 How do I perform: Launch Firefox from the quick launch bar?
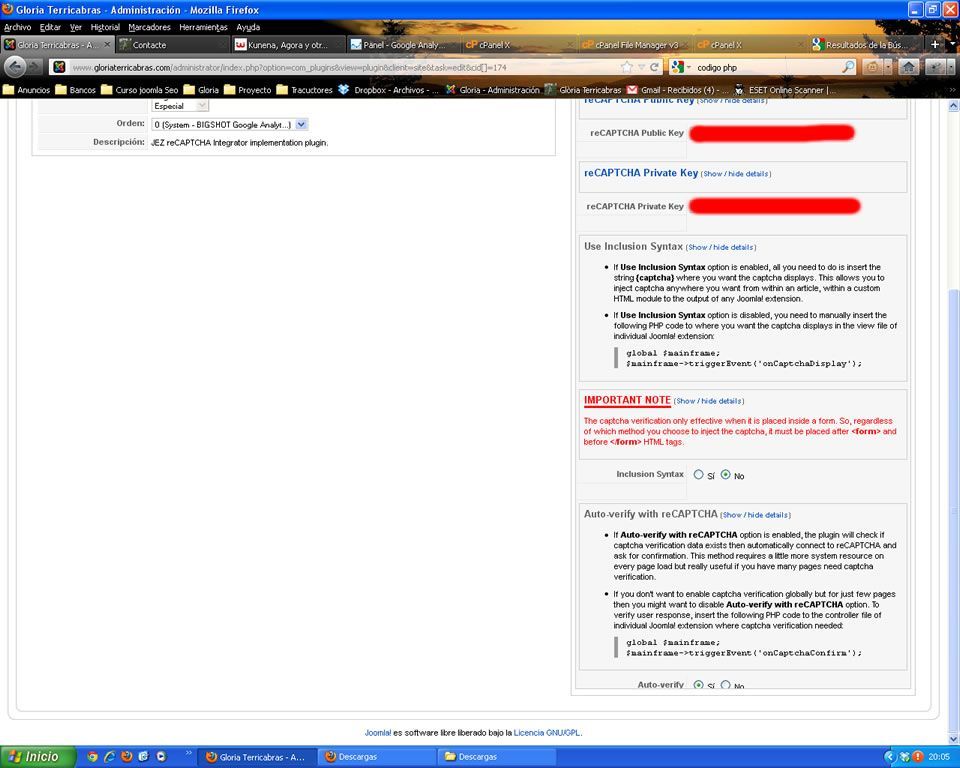pos(126,757)
